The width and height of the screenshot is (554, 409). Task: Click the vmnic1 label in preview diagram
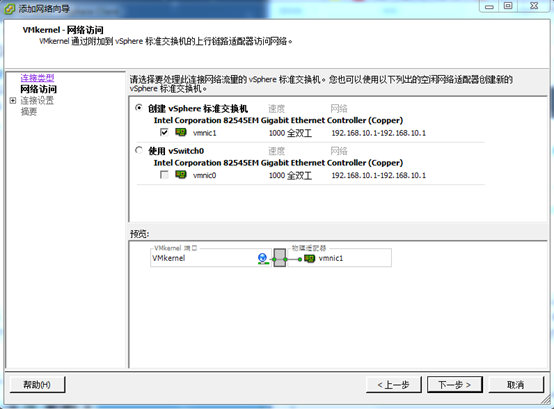331,258
